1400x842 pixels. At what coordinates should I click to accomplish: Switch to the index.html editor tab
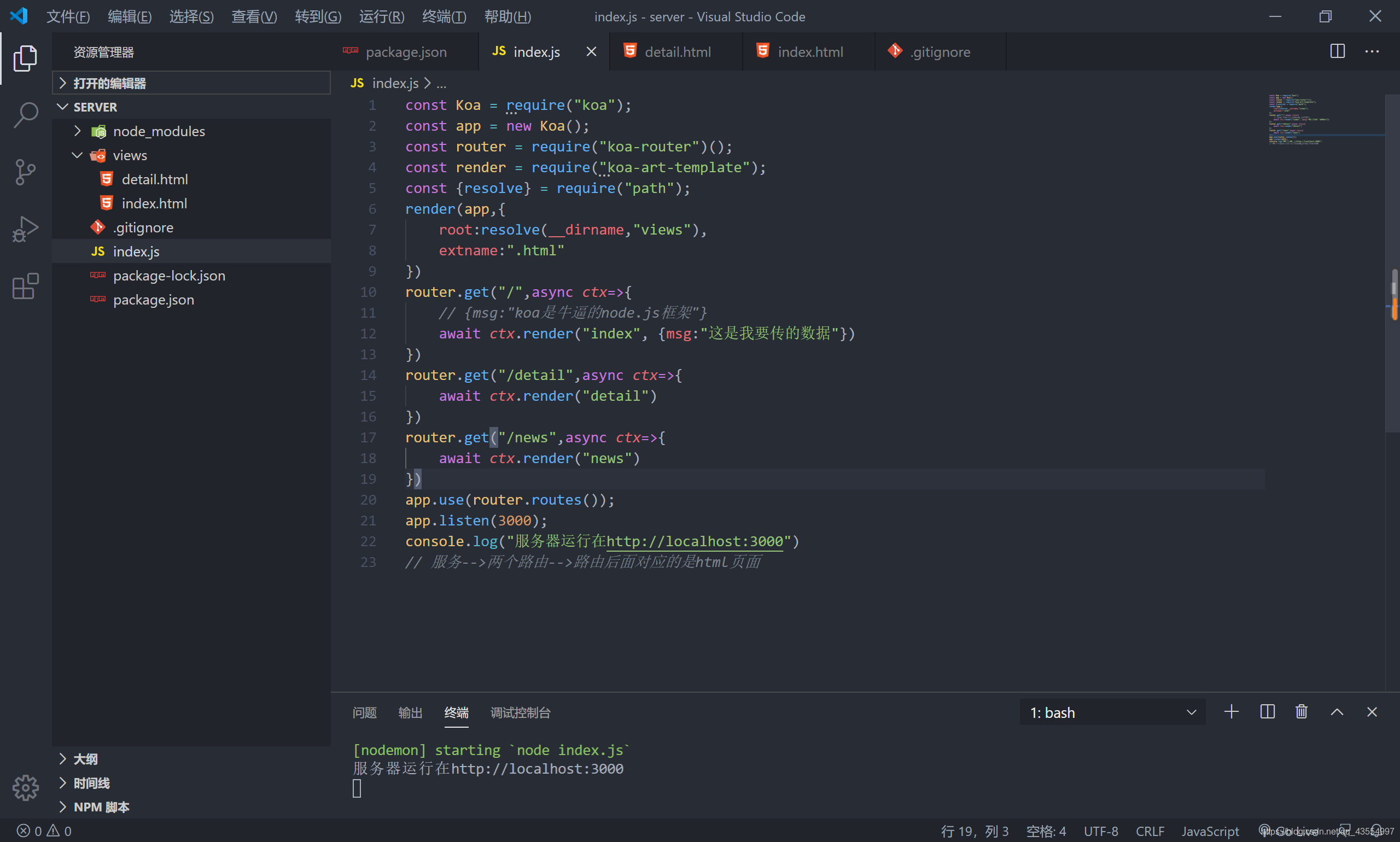click(x=809, y=51)
